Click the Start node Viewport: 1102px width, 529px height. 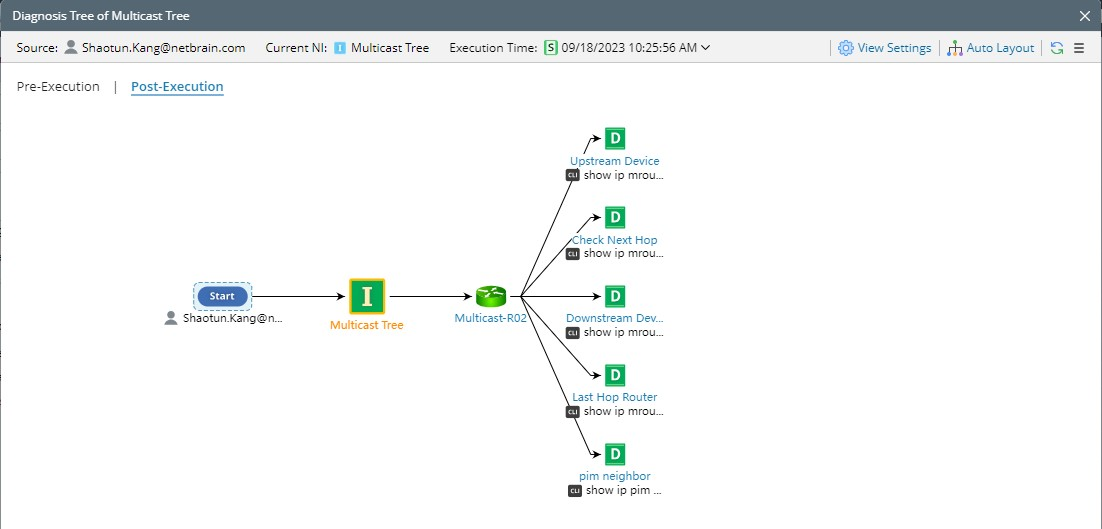(222, 296)
